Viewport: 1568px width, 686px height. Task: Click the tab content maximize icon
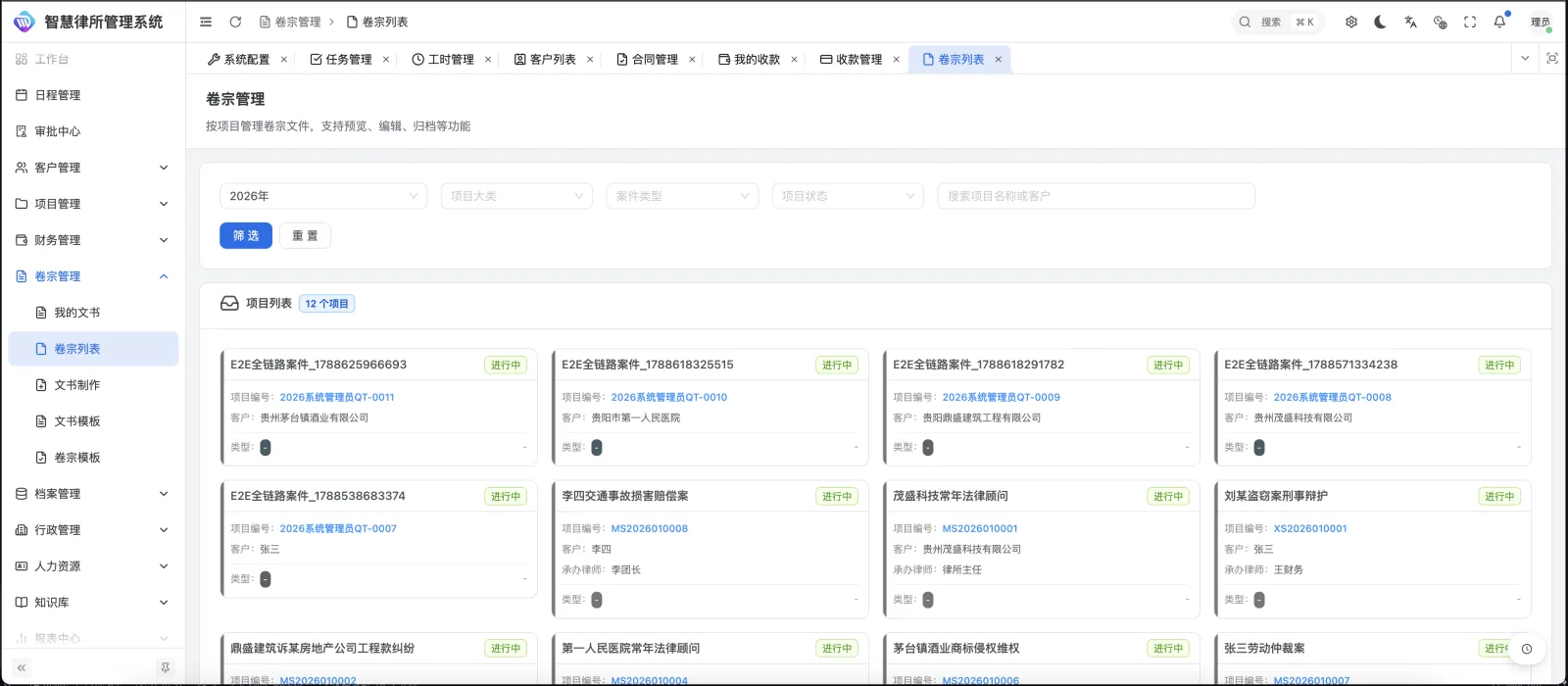(x=1551, y=59)
